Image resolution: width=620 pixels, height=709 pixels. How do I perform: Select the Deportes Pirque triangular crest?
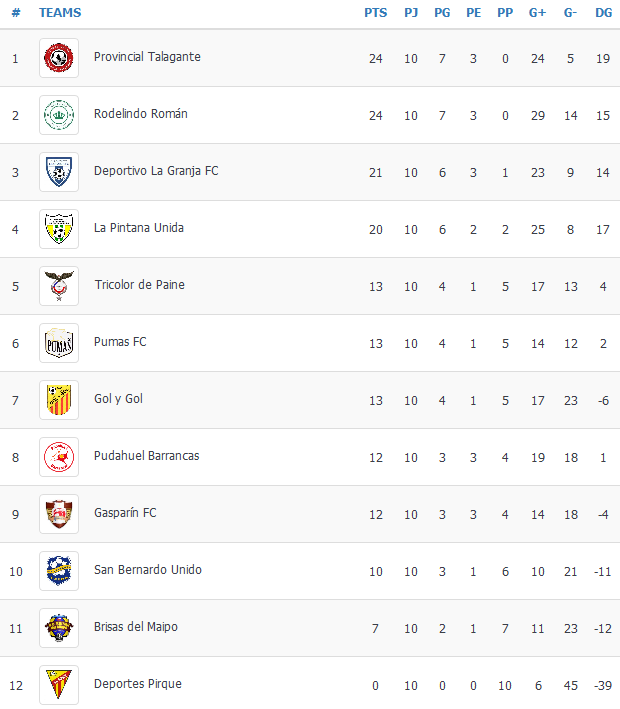click(x=59, y=685)
